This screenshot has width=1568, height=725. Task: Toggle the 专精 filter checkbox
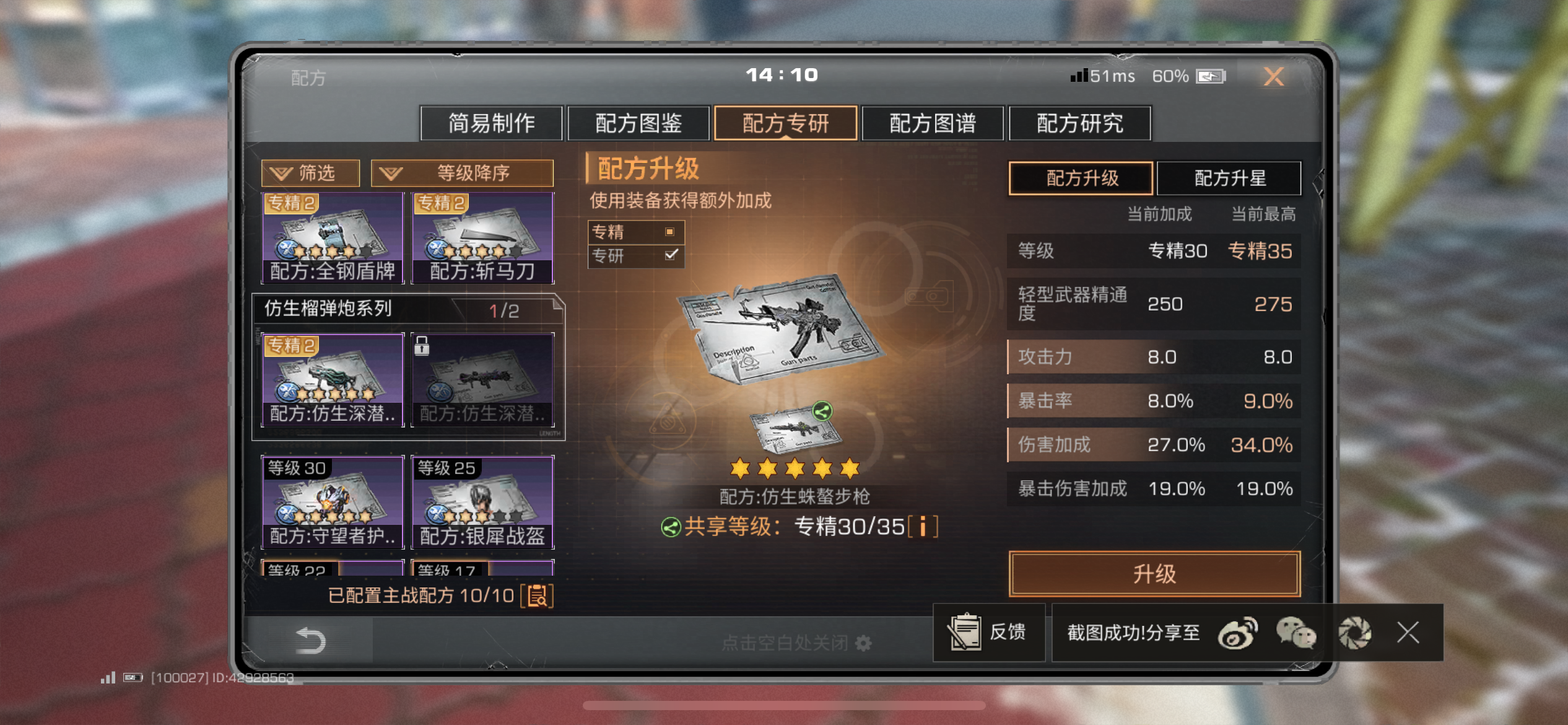669,232
